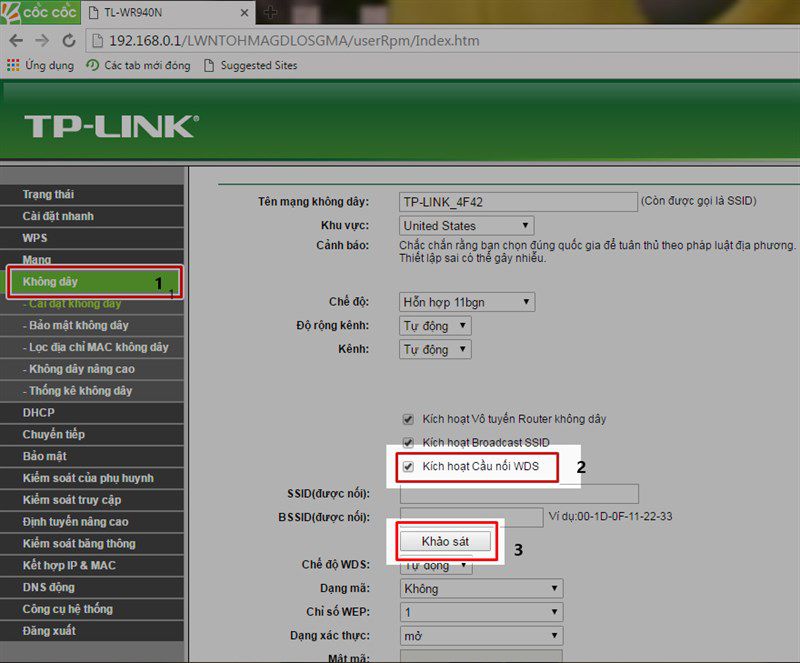Open the DHCP menu item

tap(92, 413)
